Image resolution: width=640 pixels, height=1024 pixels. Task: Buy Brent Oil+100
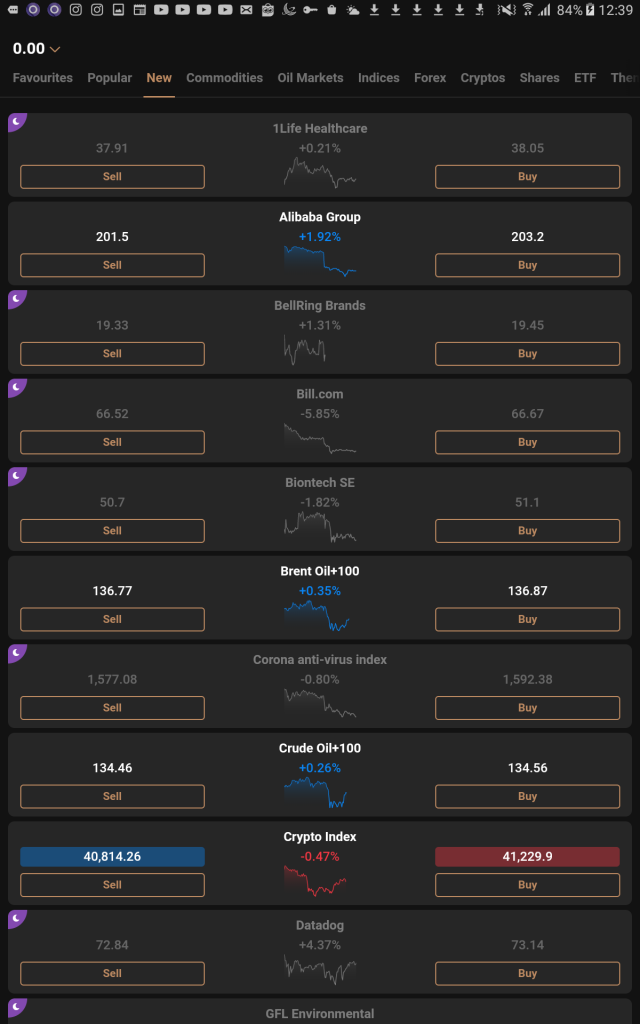[527, 619]
